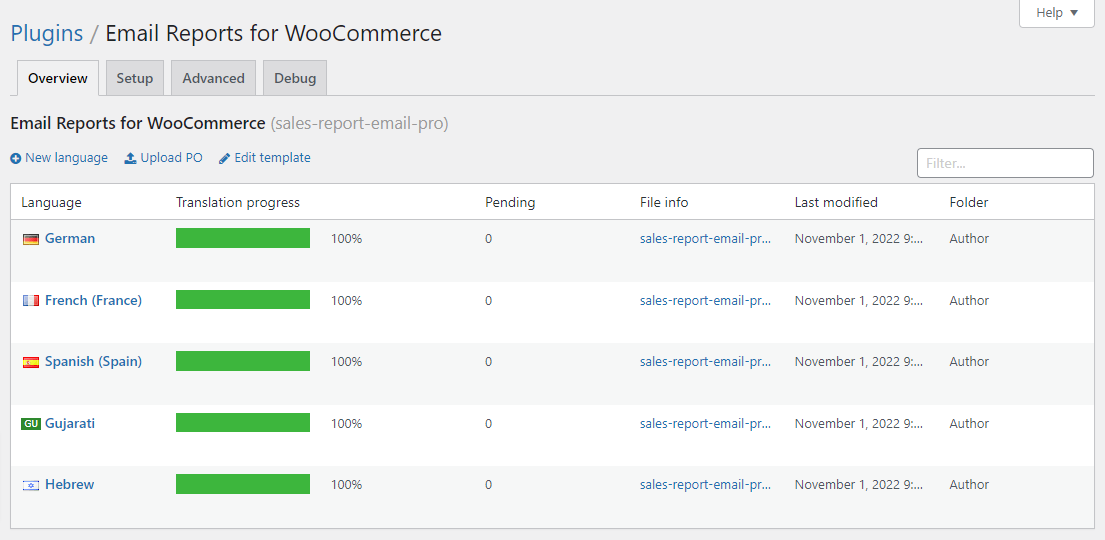The width and height of the screenshot is (1105, 540).
Task: Click the New language plus icon
Action: pyautogui.click(x=15, y=158)
